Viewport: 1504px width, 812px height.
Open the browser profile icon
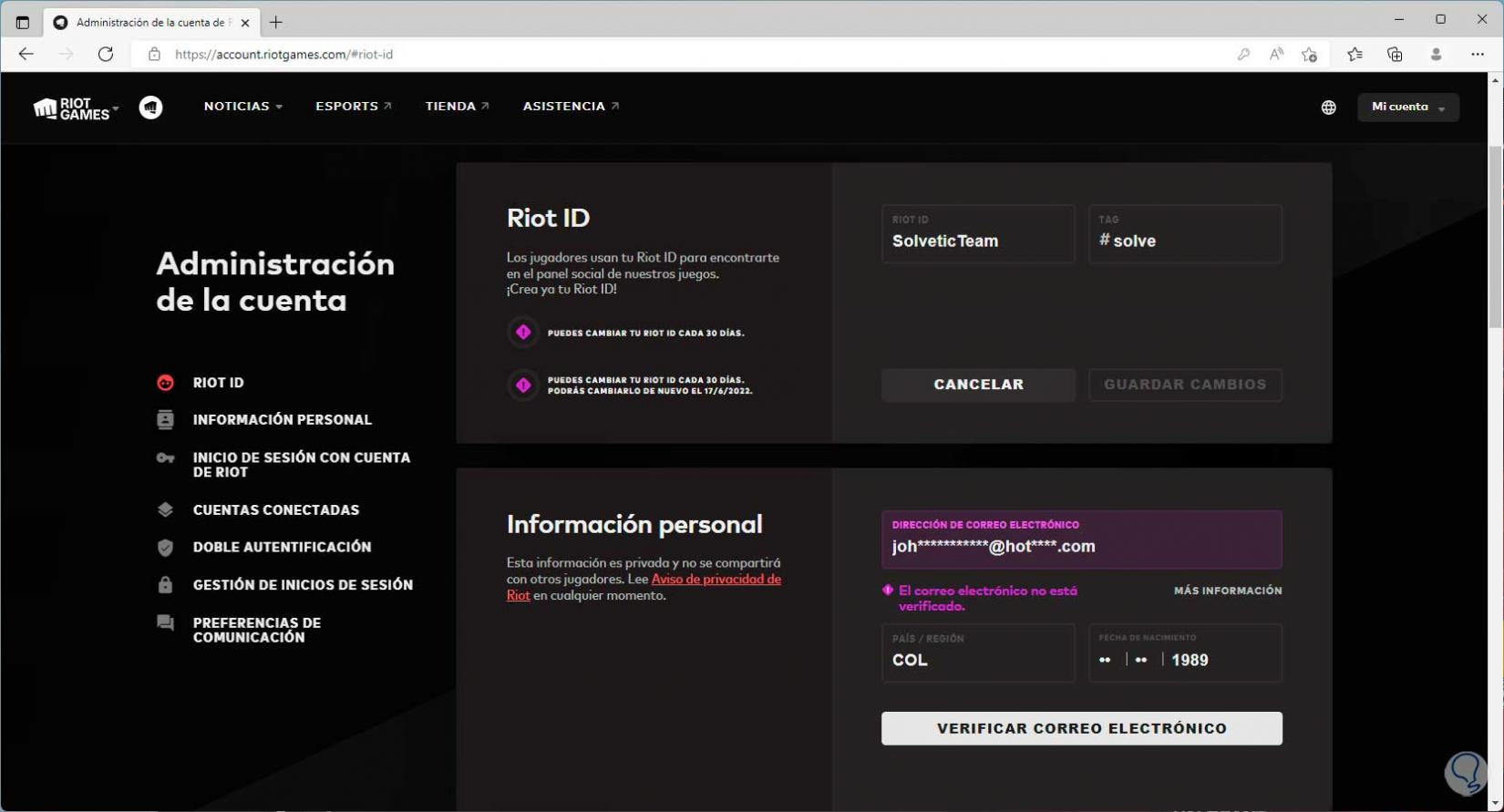1436,55
